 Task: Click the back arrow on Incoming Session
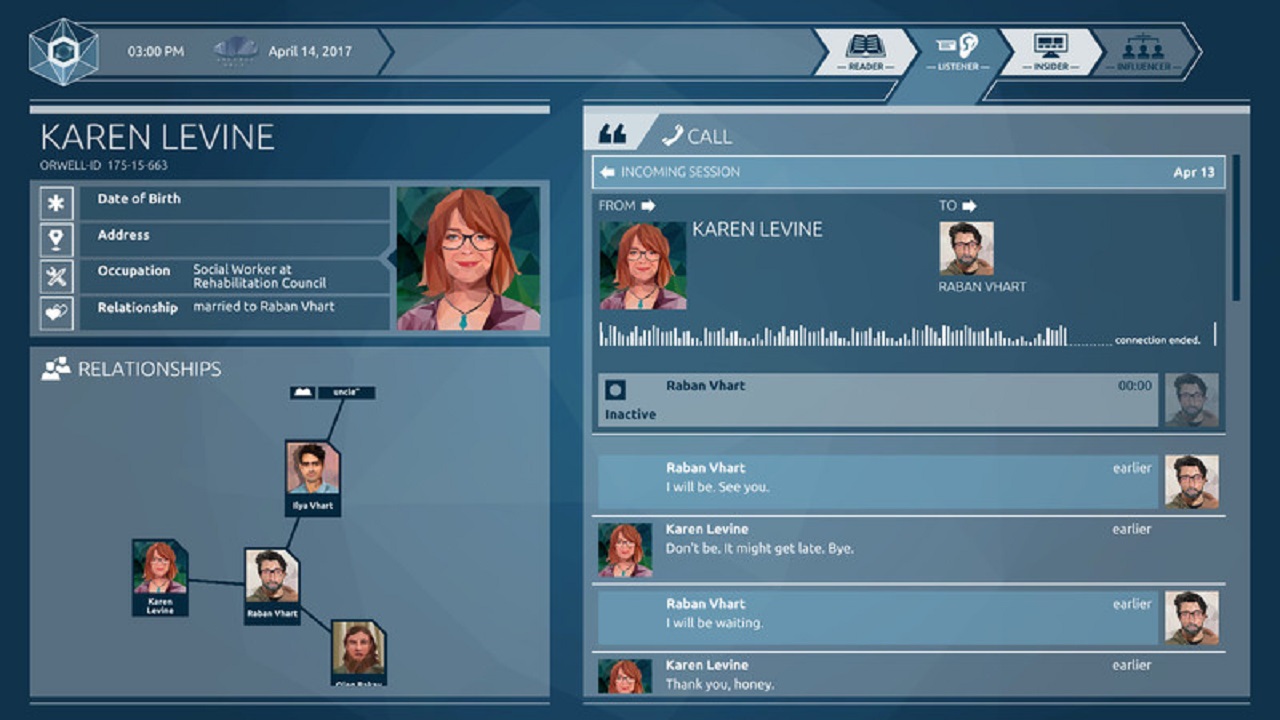[608, 171]
